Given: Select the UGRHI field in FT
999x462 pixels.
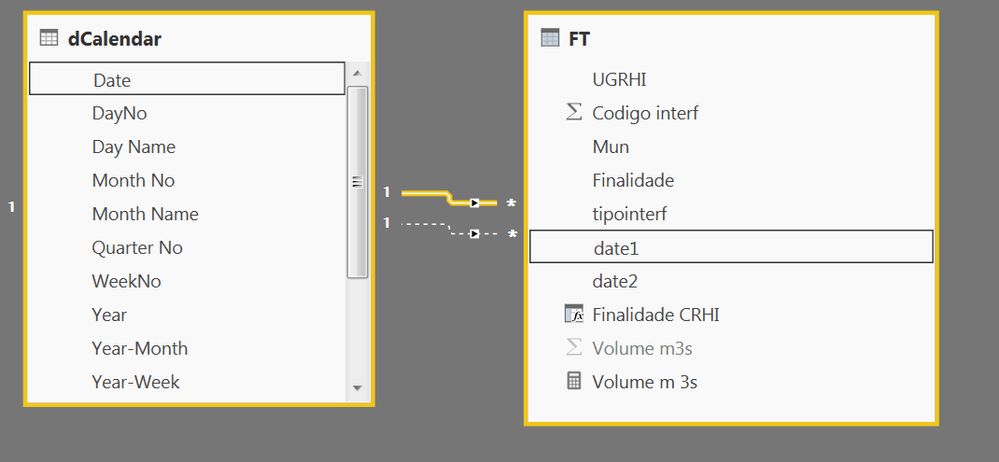Looking at the screenshot, I should point(731,79).
